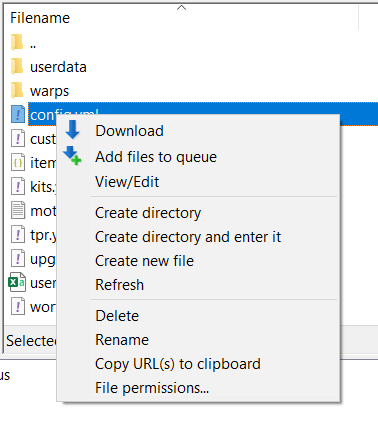378x424 pixels.
Task: Select the warps folder name
Action: pyautogui.click(x=49, y=91)
